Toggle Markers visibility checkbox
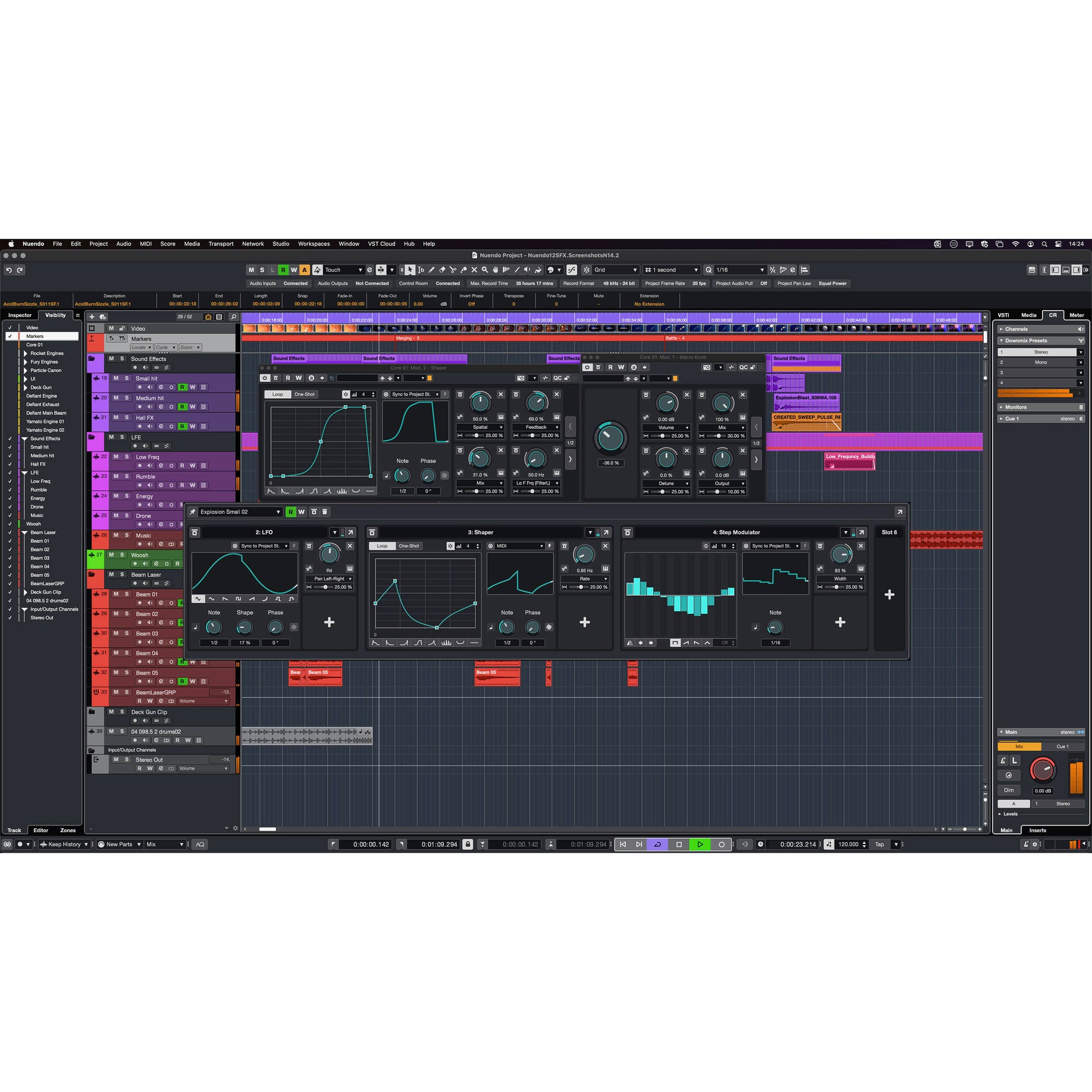1092x1092 pixels. pyautogui.click(x=10, y=336)
